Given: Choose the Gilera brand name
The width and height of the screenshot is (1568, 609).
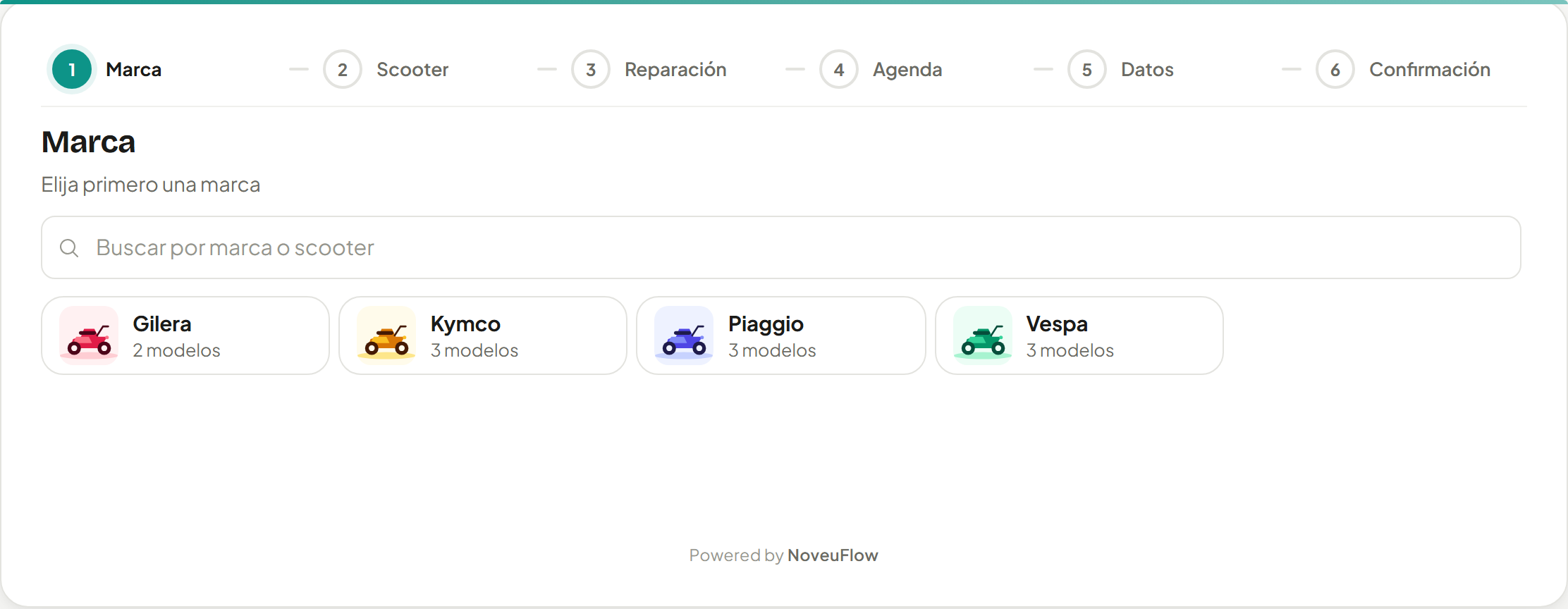Looking at the screenshot, I should point(162,324).
